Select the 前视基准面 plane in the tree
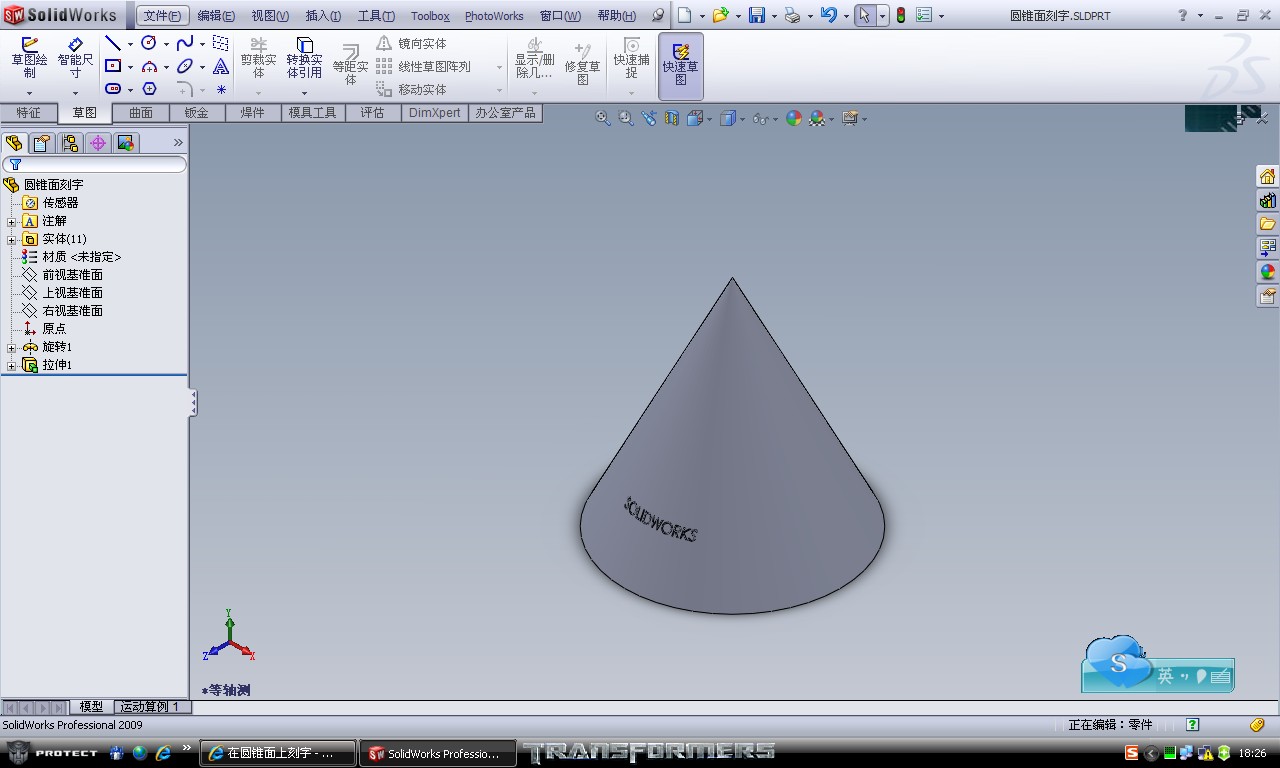Viewport: 1280px width, 768px height. coord(72,275)
